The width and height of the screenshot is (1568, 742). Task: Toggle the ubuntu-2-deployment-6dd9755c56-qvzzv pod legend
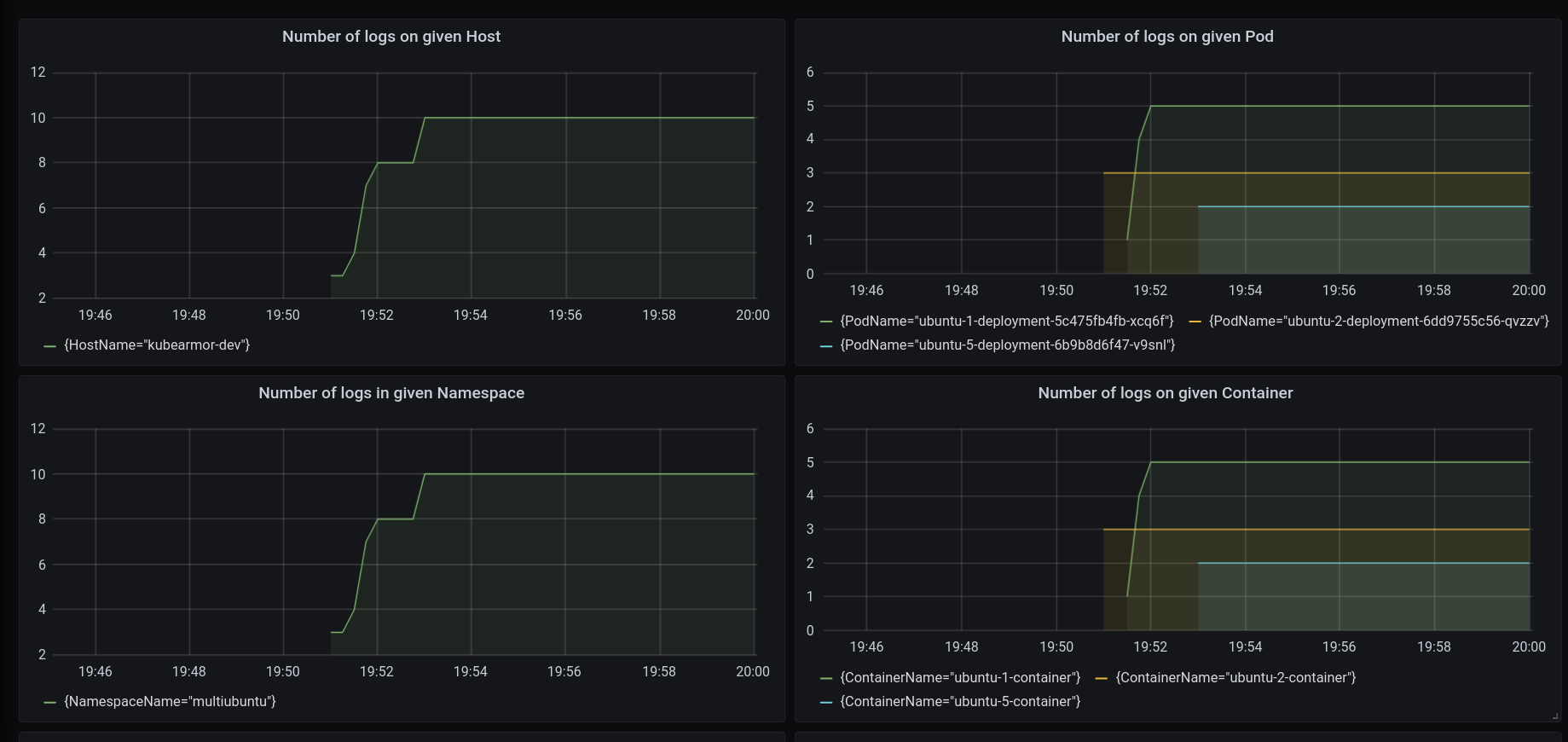point(1379,322)
